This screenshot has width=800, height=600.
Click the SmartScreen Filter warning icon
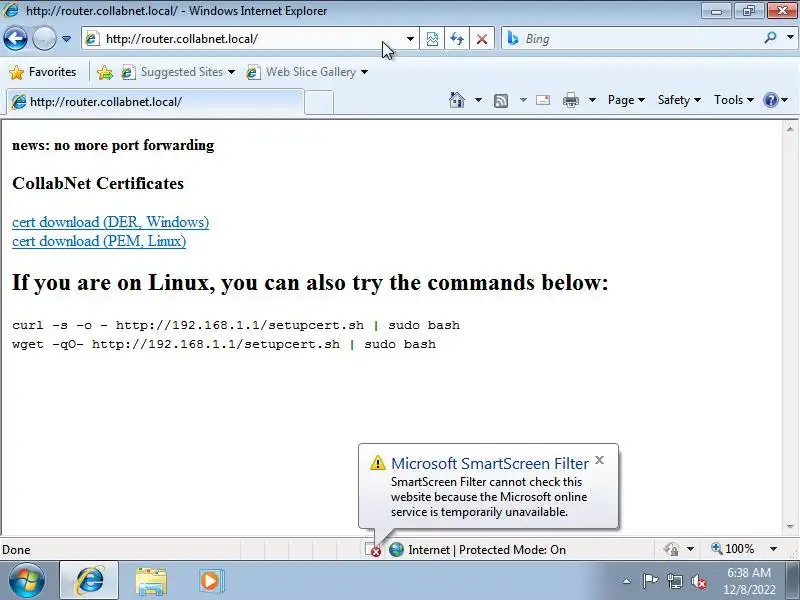378,463
